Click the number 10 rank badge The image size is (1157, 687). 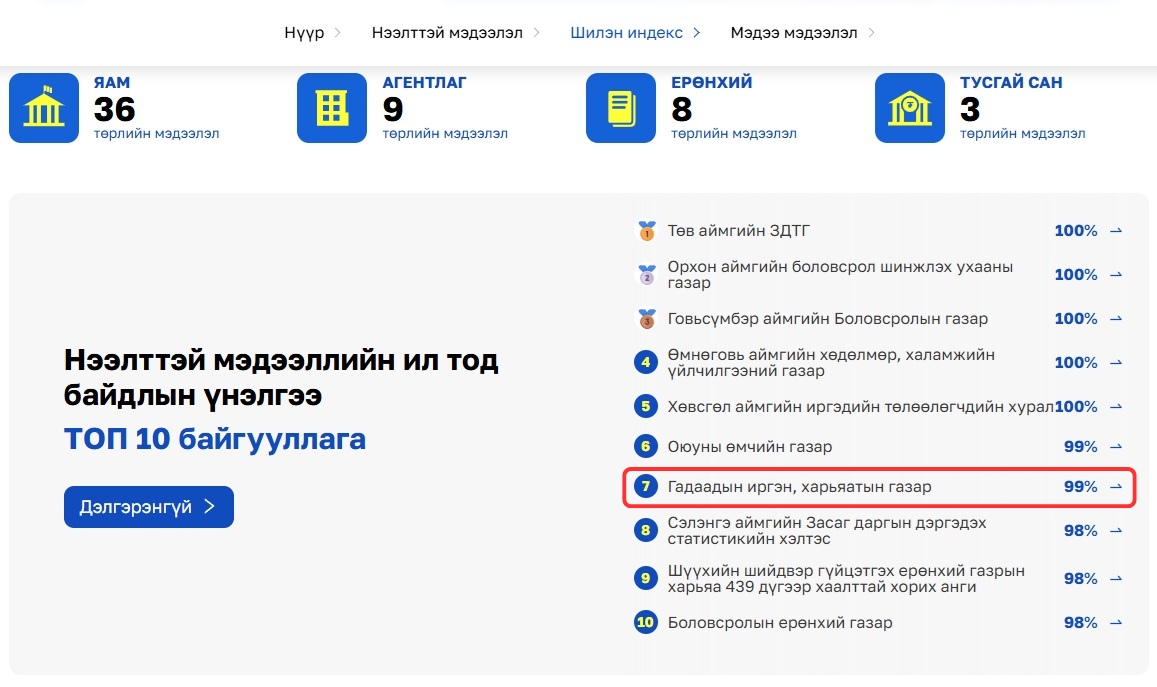click(x=646, y=623)
